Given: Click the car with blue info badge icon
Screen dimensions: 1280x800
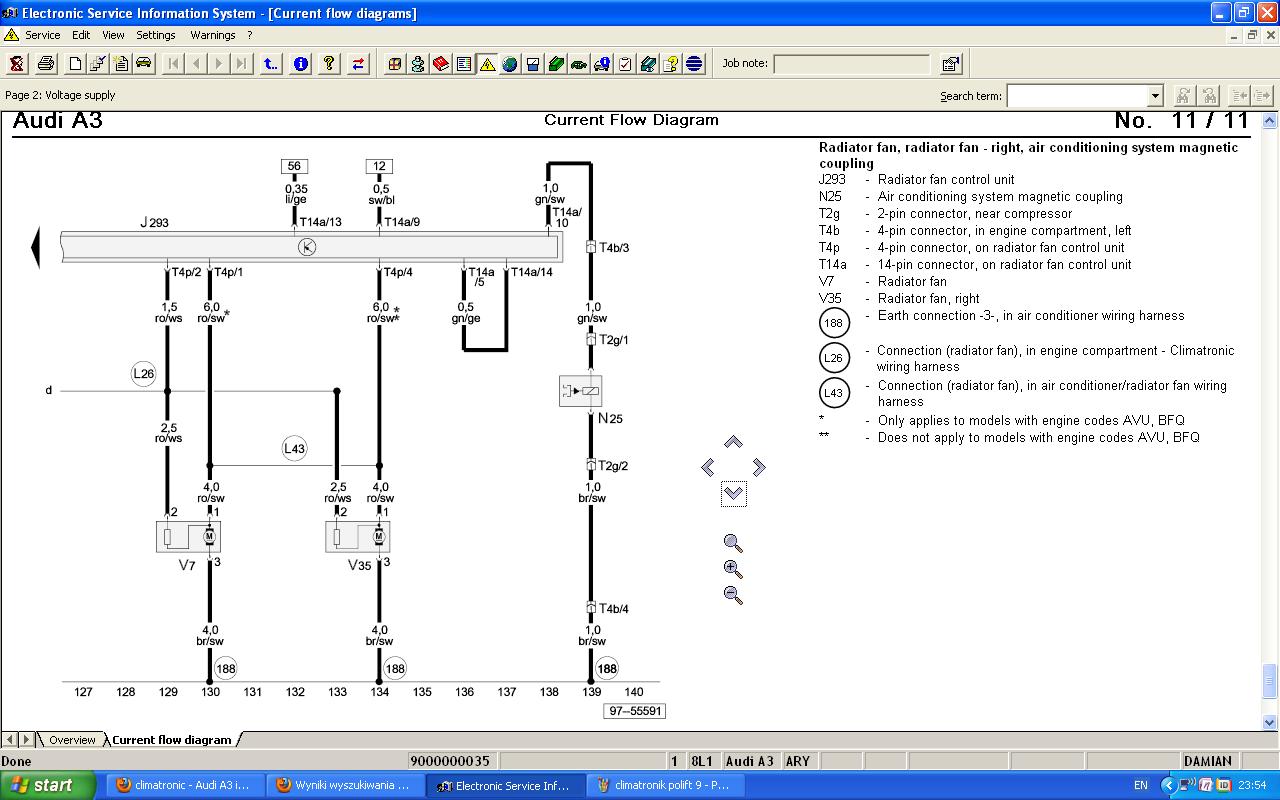Looking at the screenshot, I should point(602,64).
